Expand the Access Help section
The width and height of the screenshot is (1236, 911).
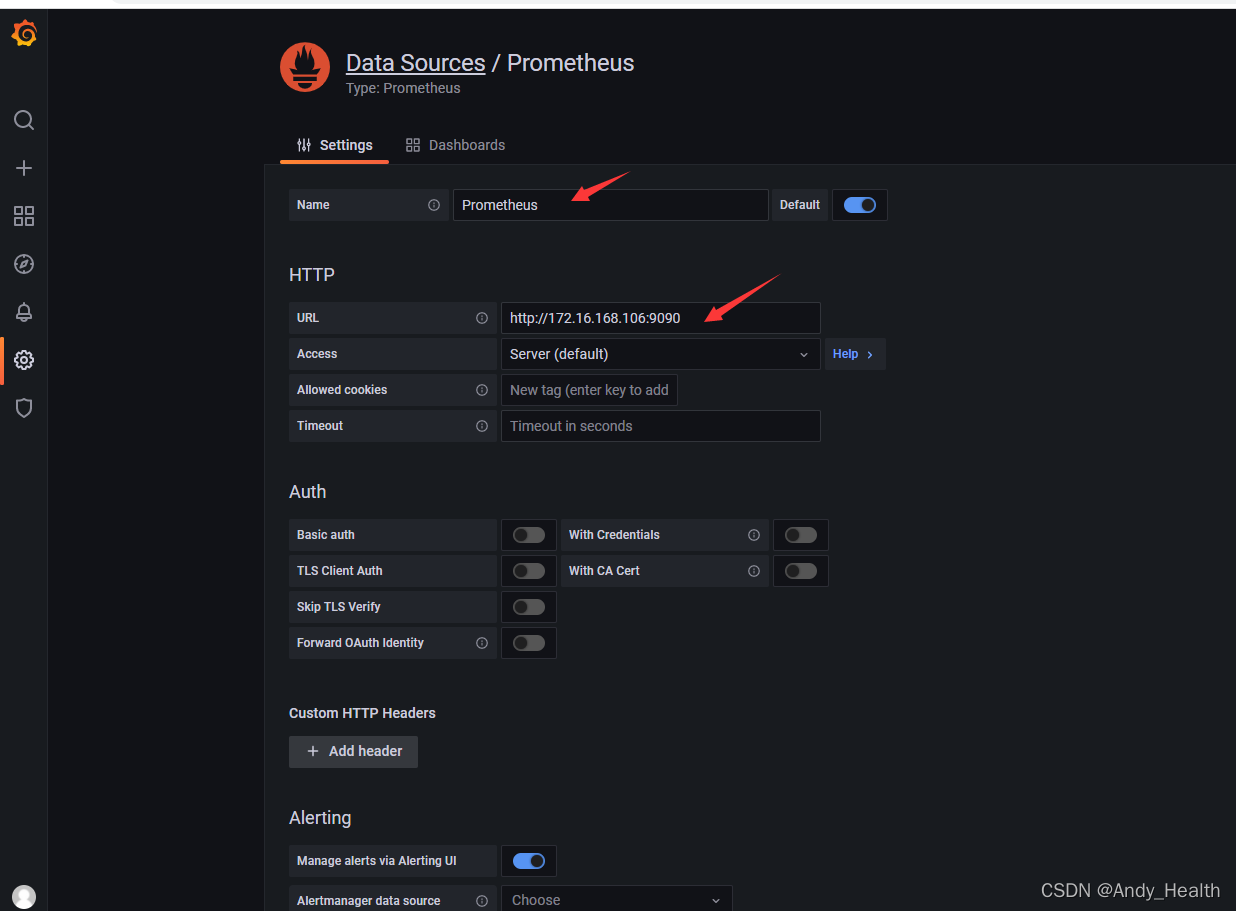[855, 354]
